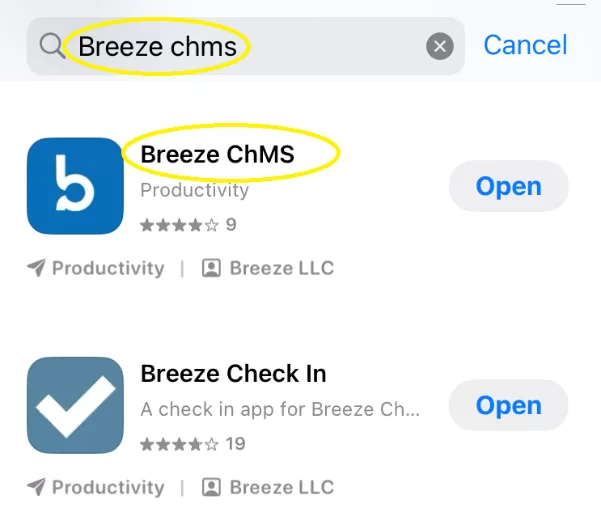Tap the arrow icon beside Breeze ChMS Productivity
The image size is (601, 529).
[36, 268]
